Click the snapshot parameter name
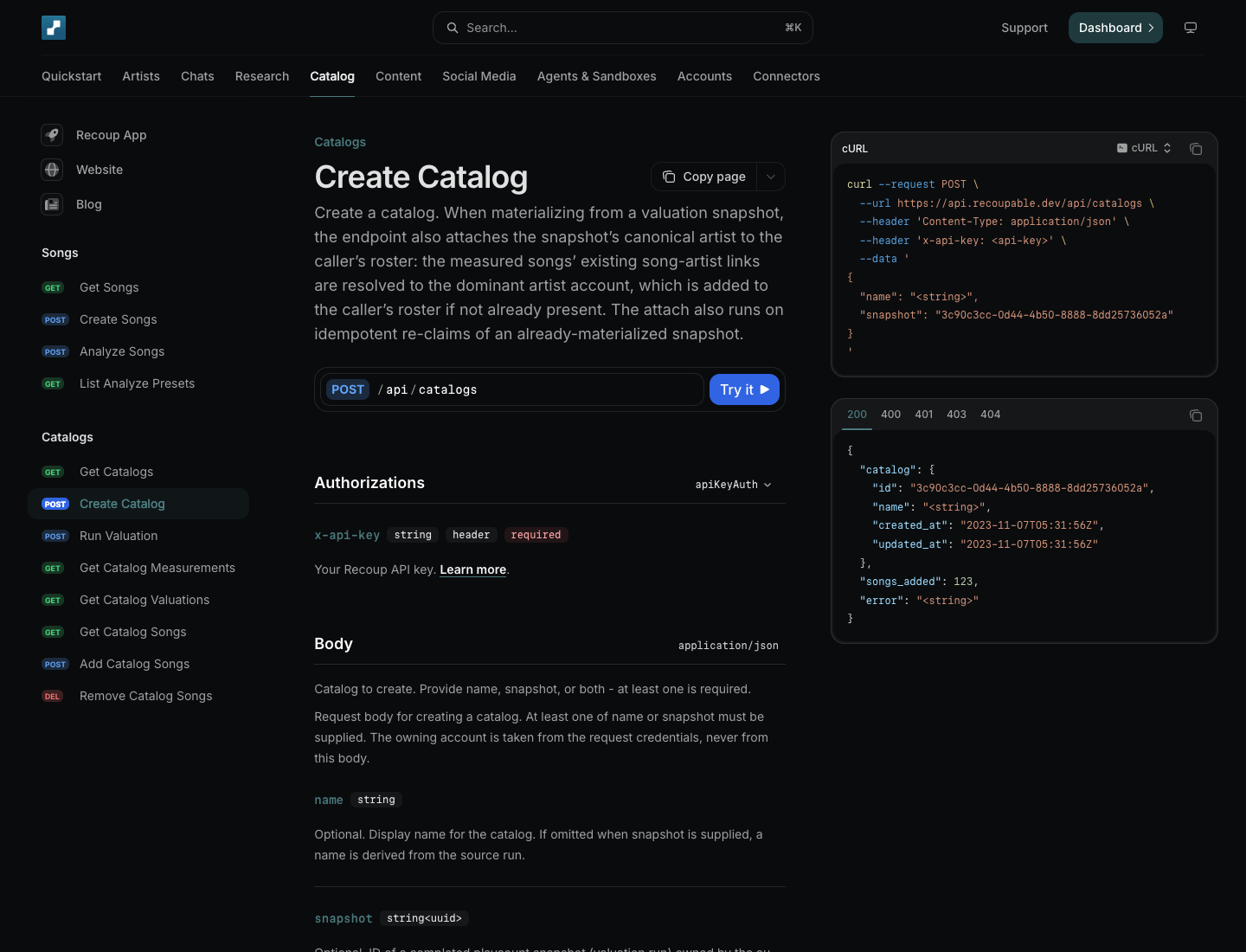This screenshot has height=952, width=1246. tap(344, 918)
